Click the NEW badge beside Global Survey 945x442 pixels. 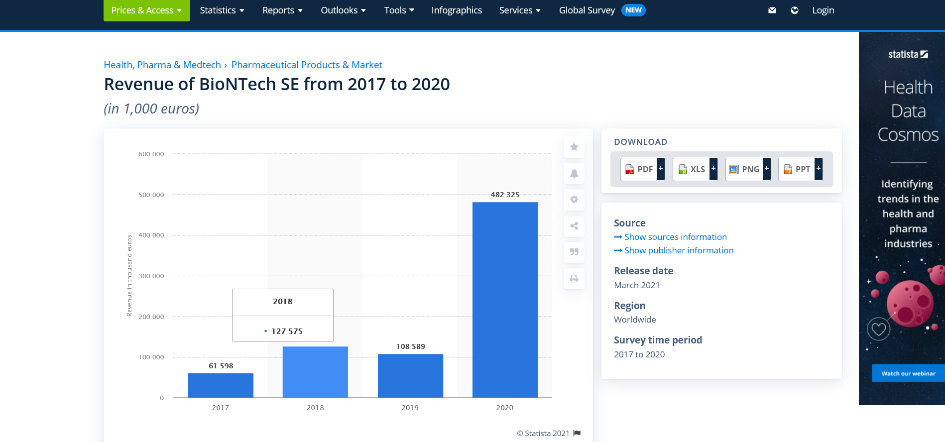pos(633,10)
